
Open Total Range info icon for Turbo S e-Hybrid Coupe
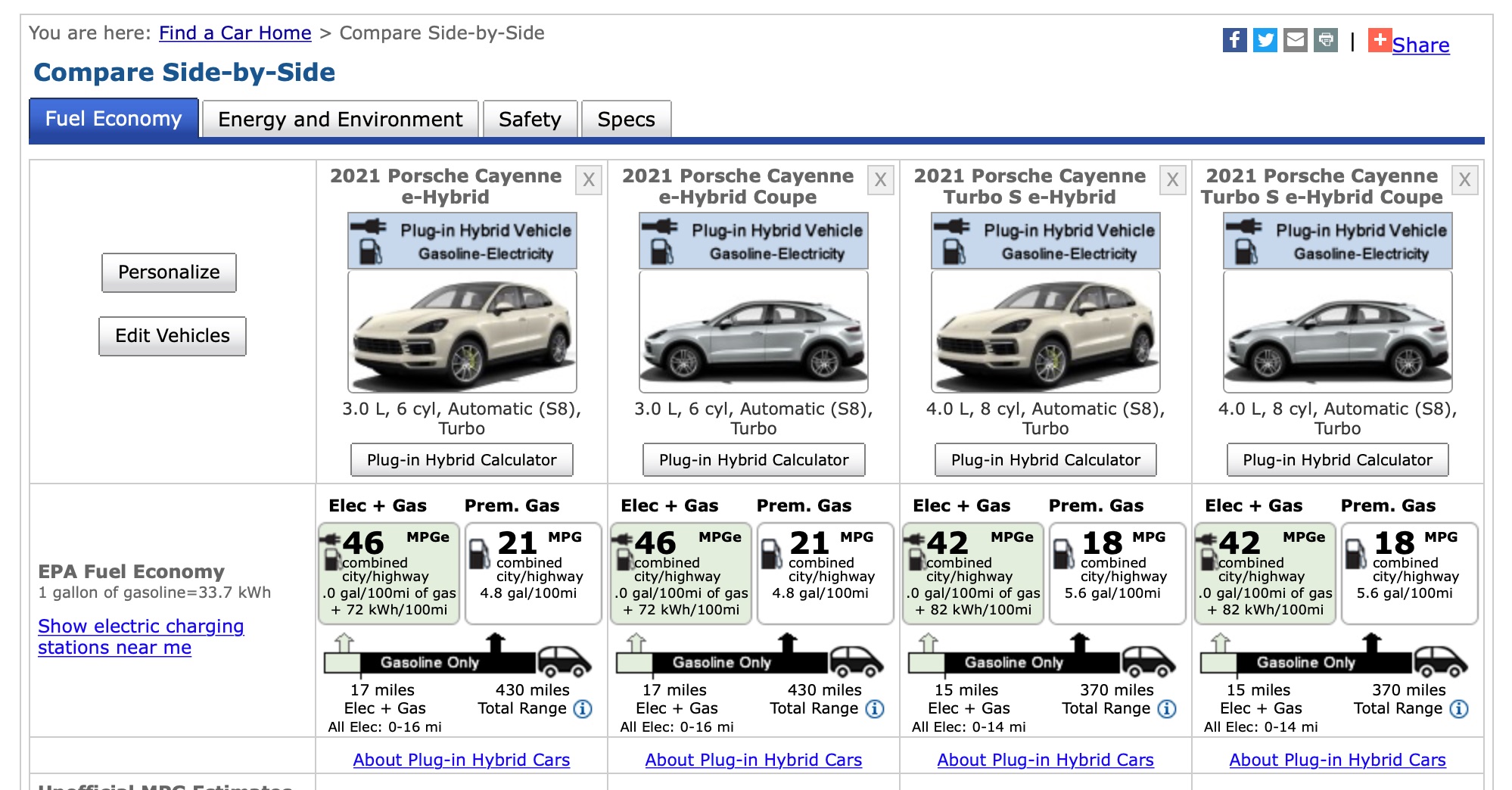1459,709
